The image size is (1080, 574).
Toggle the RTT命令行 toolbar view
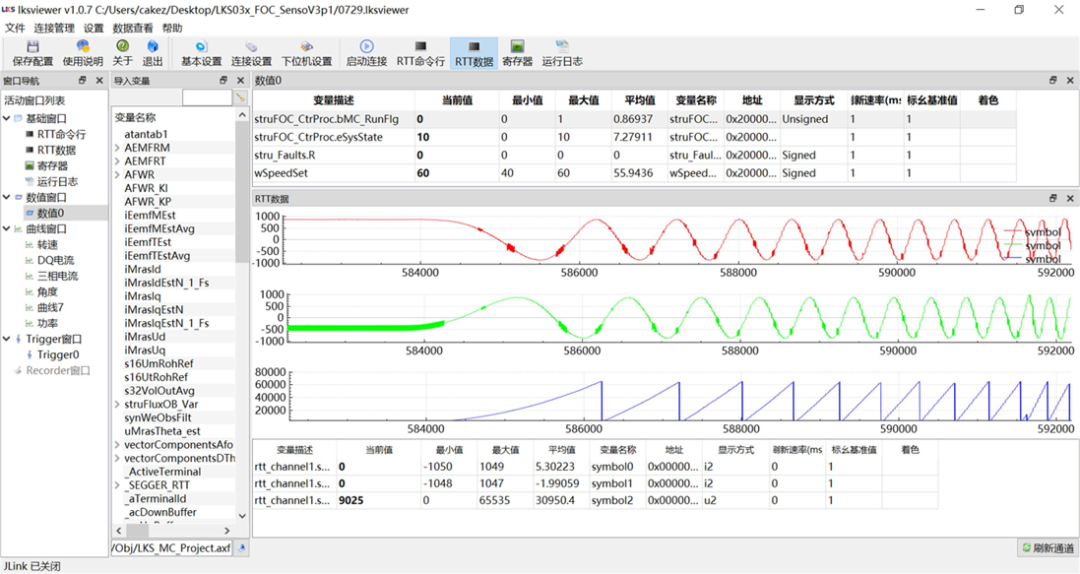point(420,47)
